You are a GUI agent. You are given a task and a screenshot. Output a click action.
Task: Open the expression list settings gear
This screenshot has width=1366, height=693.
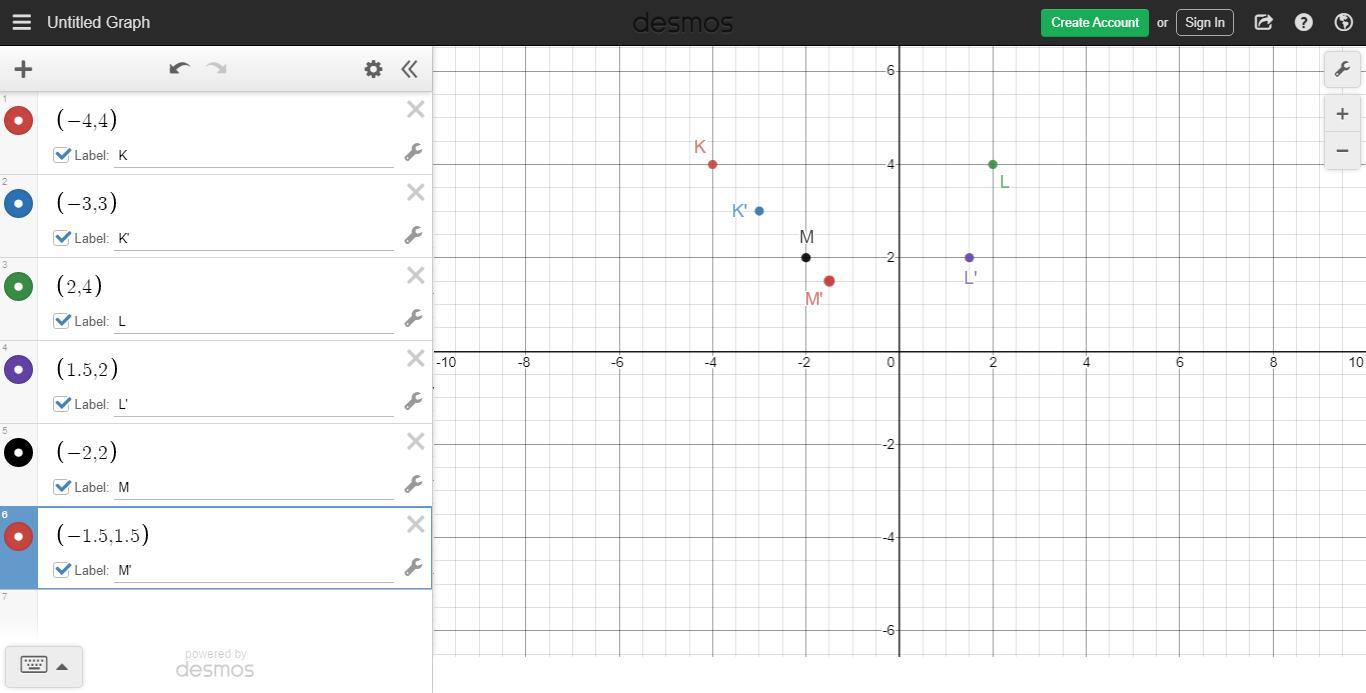tap(373, 69)
